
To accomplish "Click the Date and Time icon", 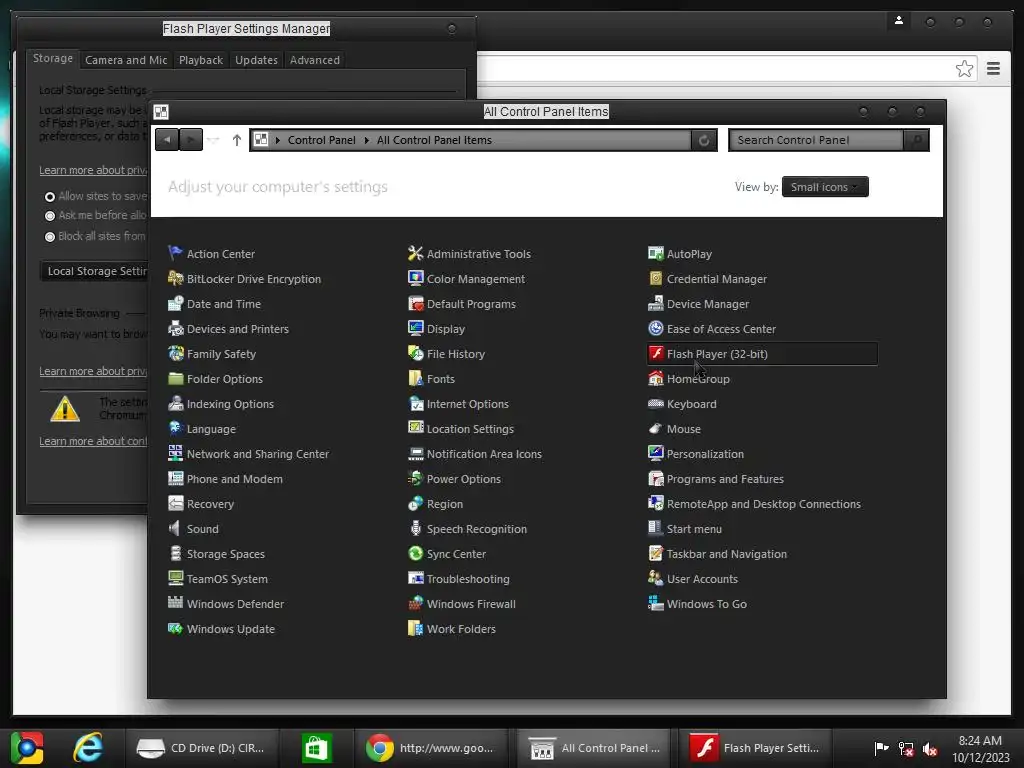I will [x=175, y=303].
